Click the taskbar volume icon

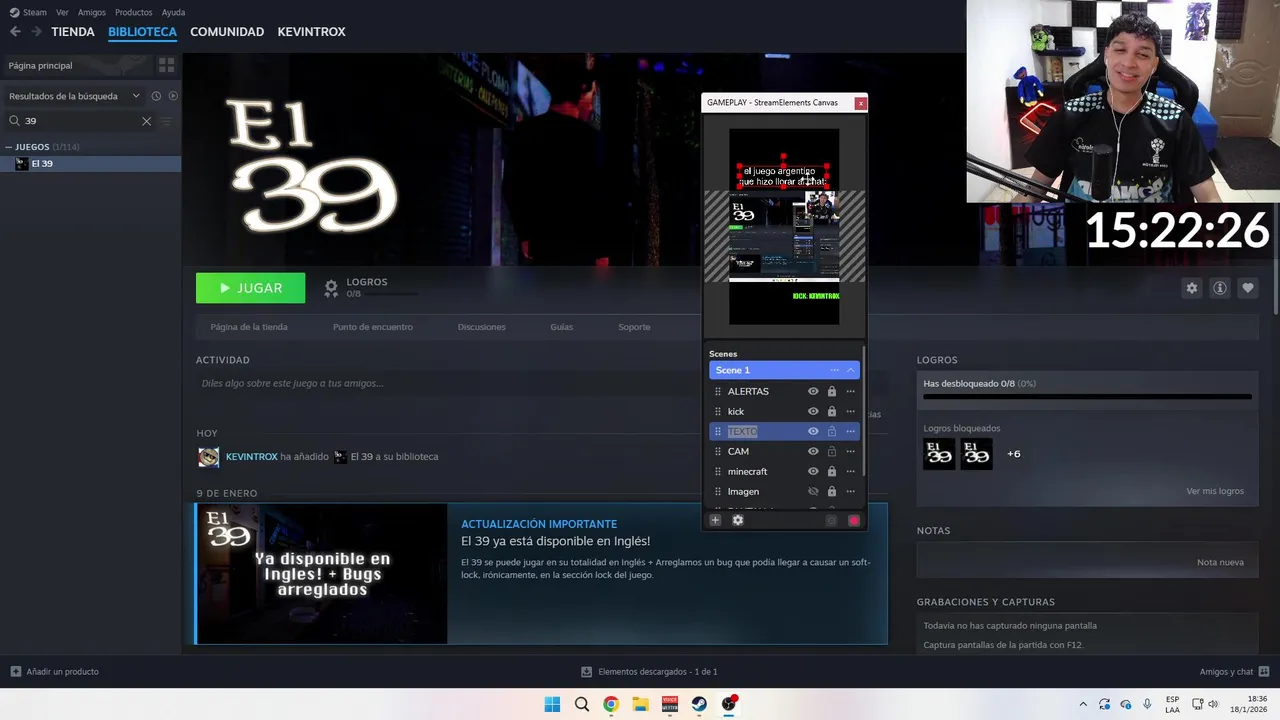coord(1213,704)
